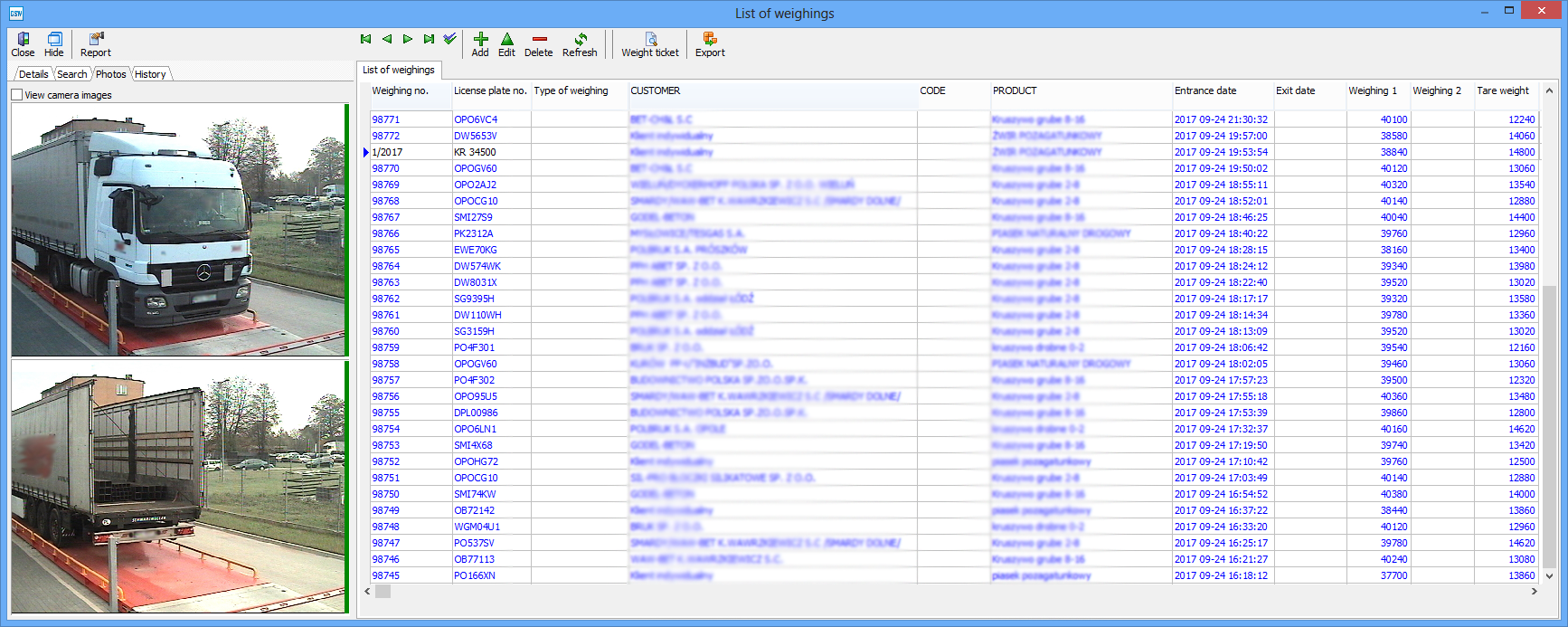The image size is (1568, 627).
Task: Jump to the first record
Action: [x=366, y=39]
